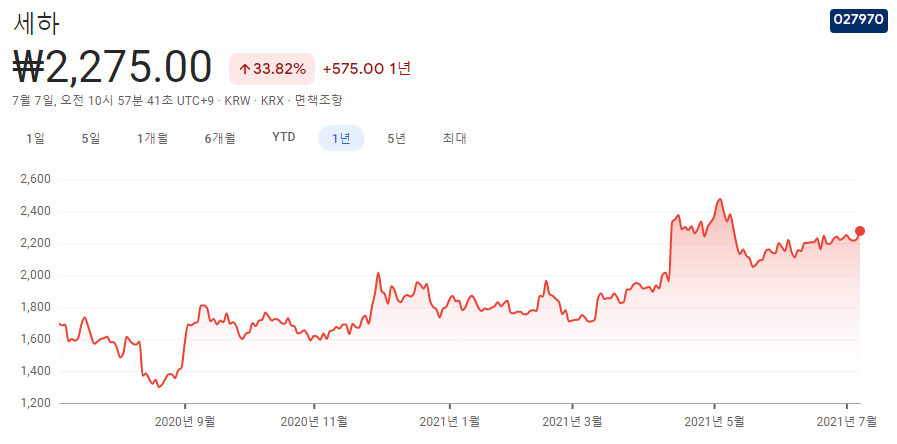Click the up-arrow 33.82% change badge
The height and width of the screenshot is (444, 897).
point(272,69)
